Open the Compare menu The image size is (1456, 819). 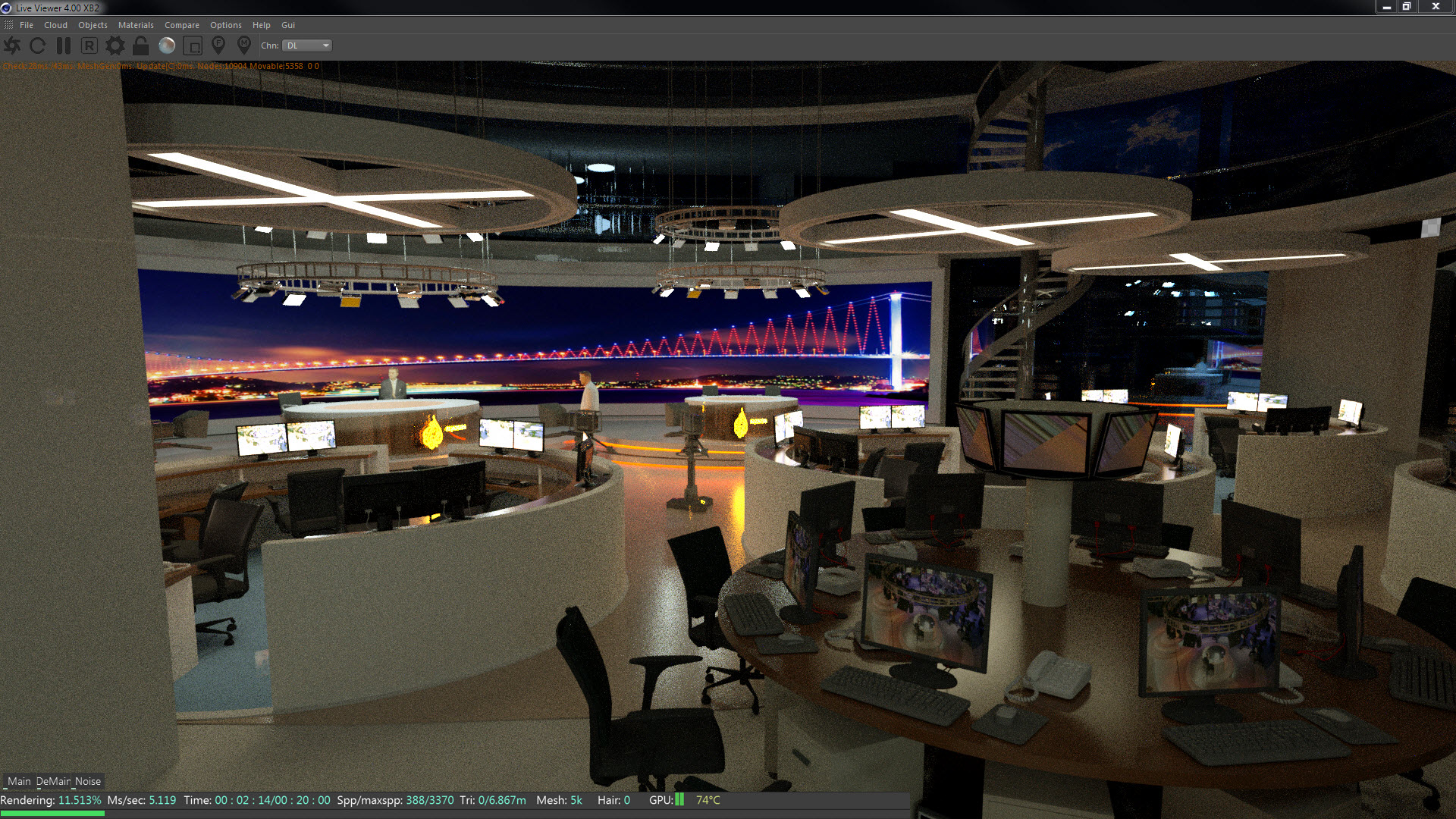coord(182,25)
